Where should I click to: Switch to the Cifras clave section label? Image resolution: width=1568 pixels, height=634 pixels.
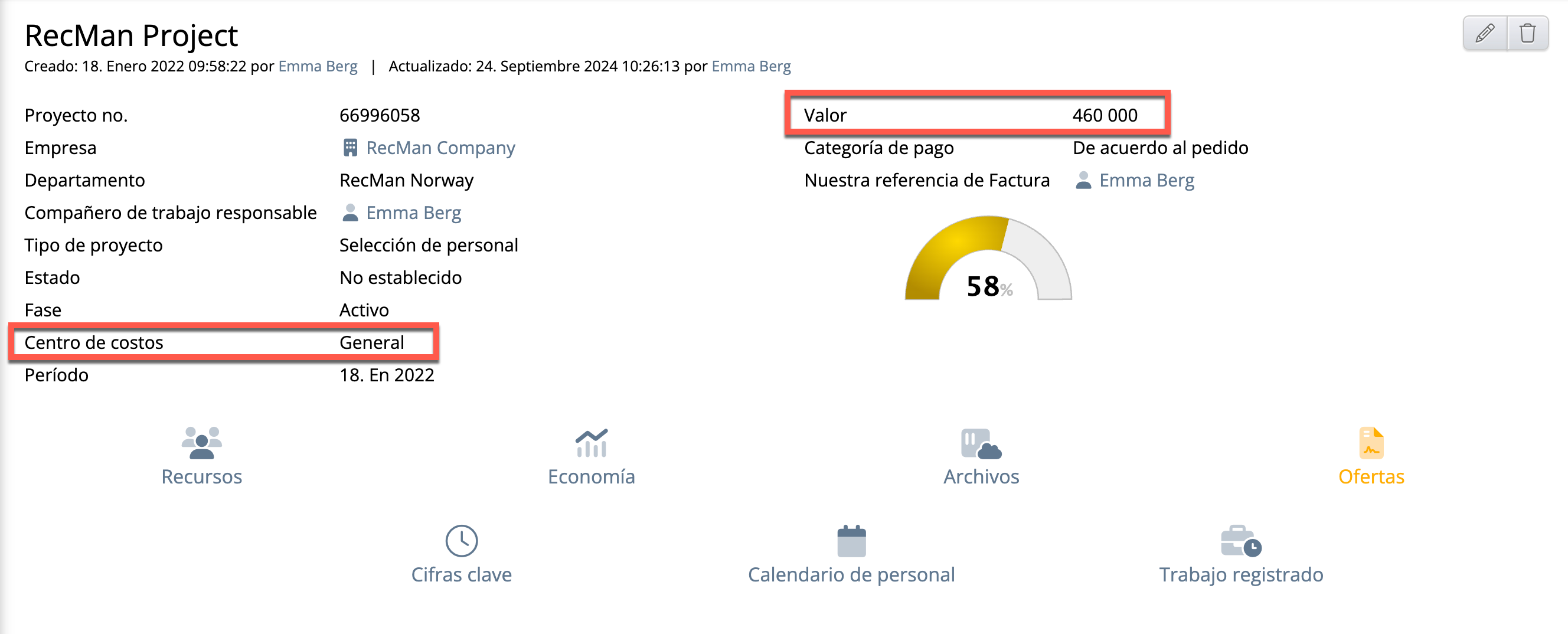tap(462, 574)
